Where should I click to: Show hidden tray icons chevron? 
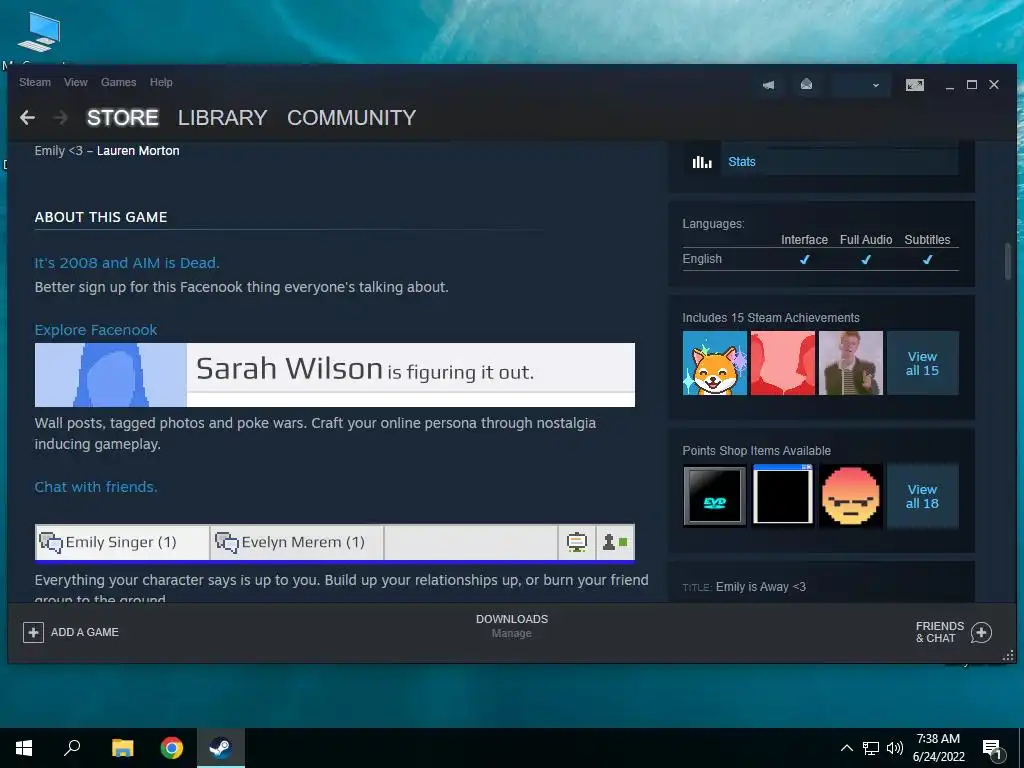pos(846,748)
